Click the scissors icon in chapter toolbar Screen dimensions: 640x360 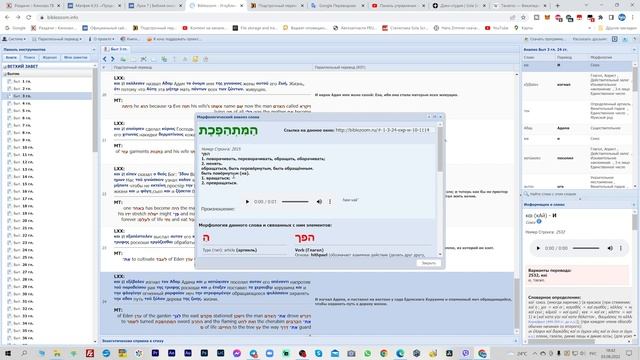pos(144,59)
